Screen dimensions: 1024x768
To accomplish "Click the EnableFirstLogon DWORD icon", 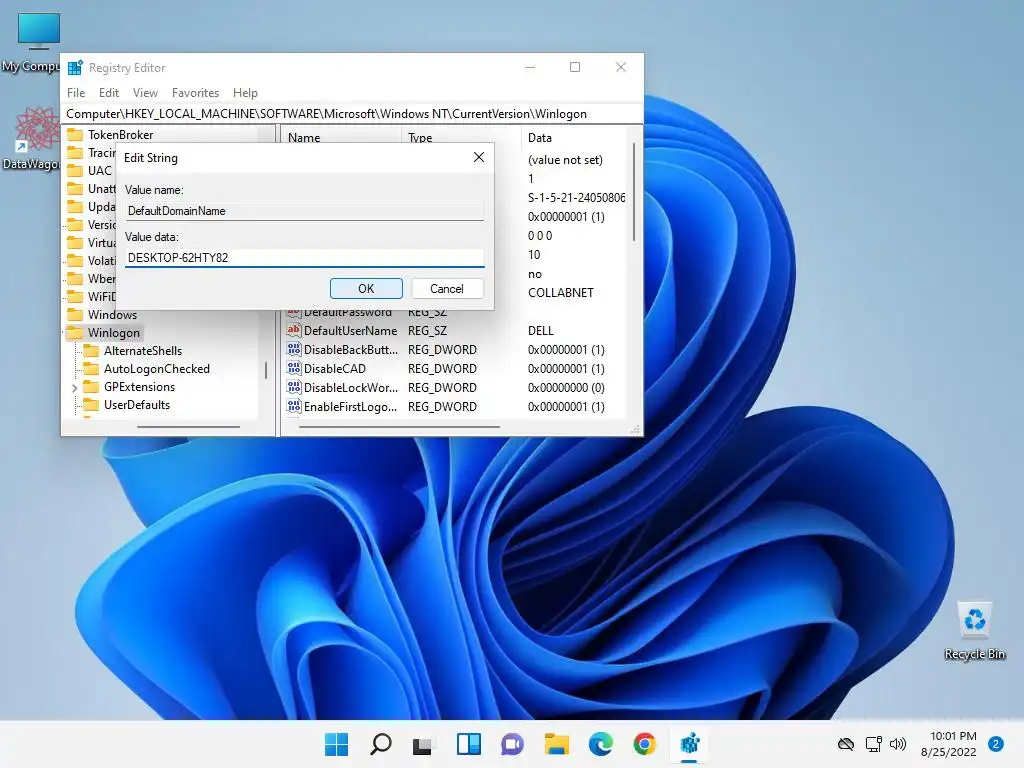I will [x=294, y=406].
